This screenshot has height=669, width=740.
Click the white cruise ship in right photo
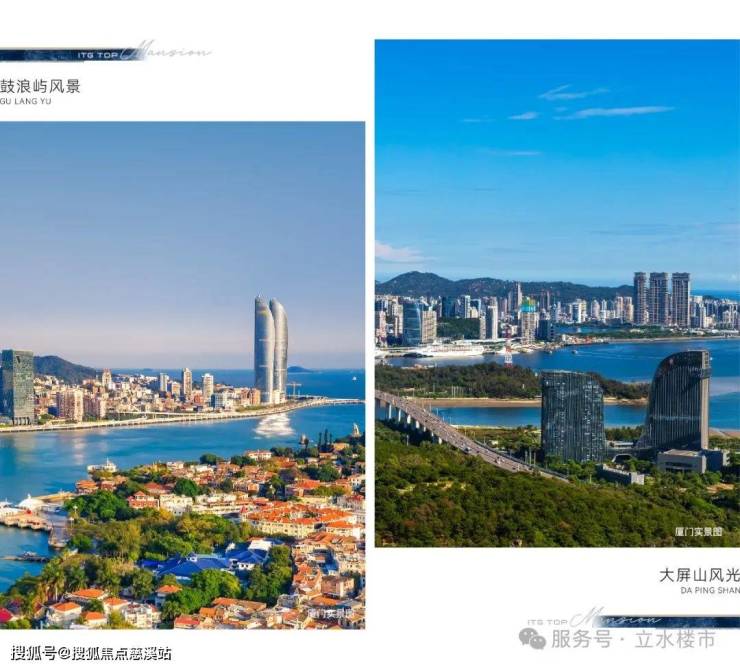[x=446, y=350]
